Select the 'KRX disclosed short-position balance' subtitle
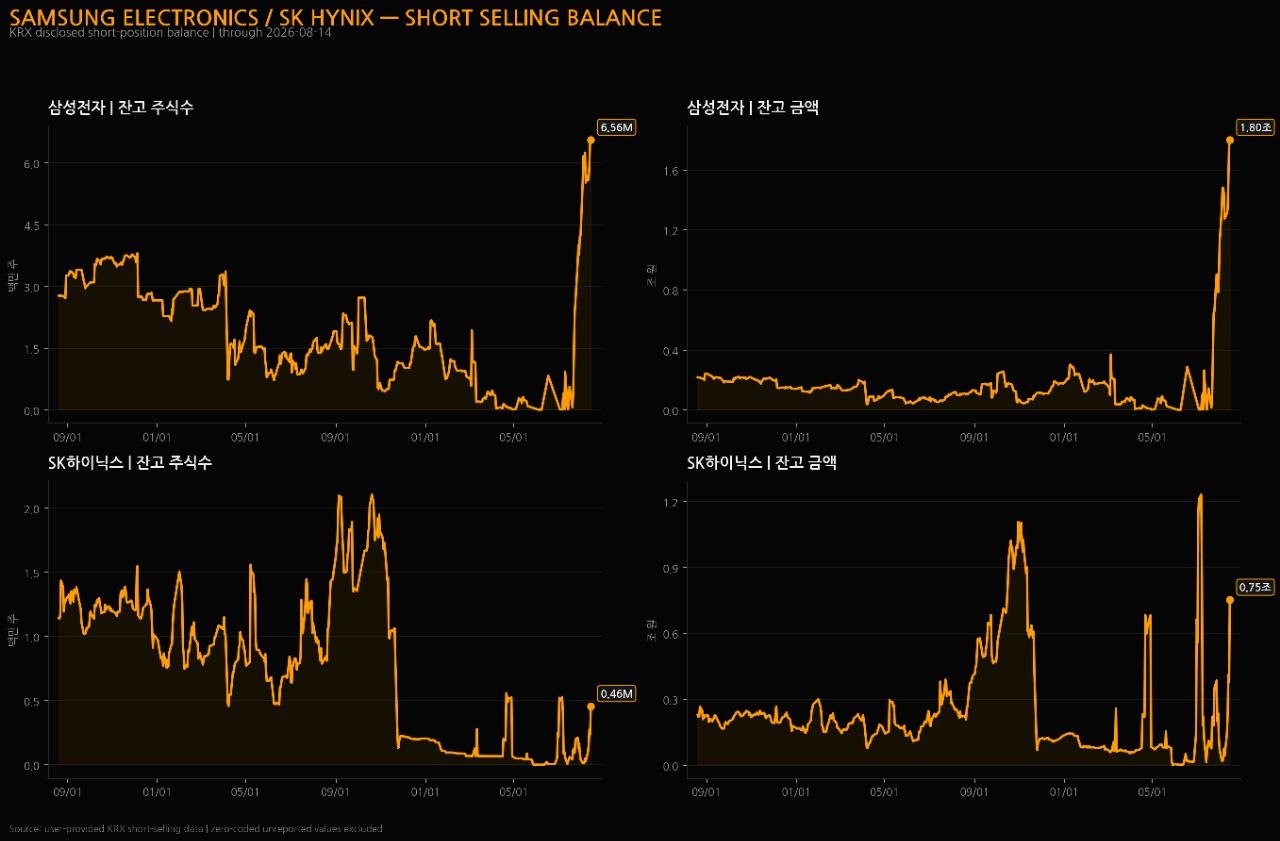Screen dimensions: 1280x841 (109, 33)
